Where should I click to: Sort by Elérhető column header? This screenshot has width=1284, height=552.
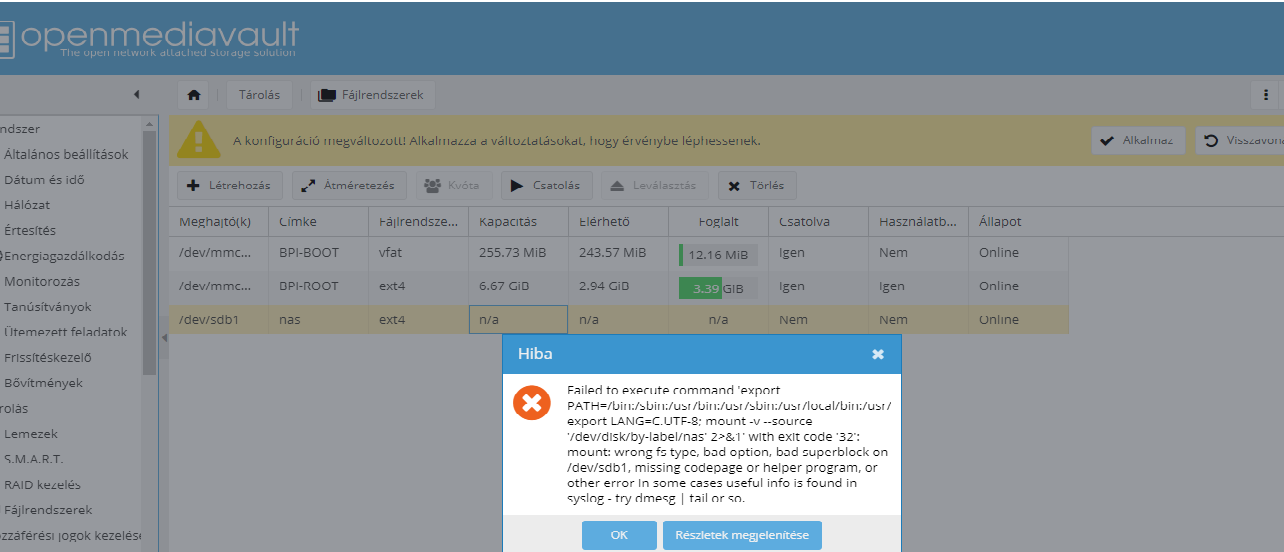[x=618, y=221]
